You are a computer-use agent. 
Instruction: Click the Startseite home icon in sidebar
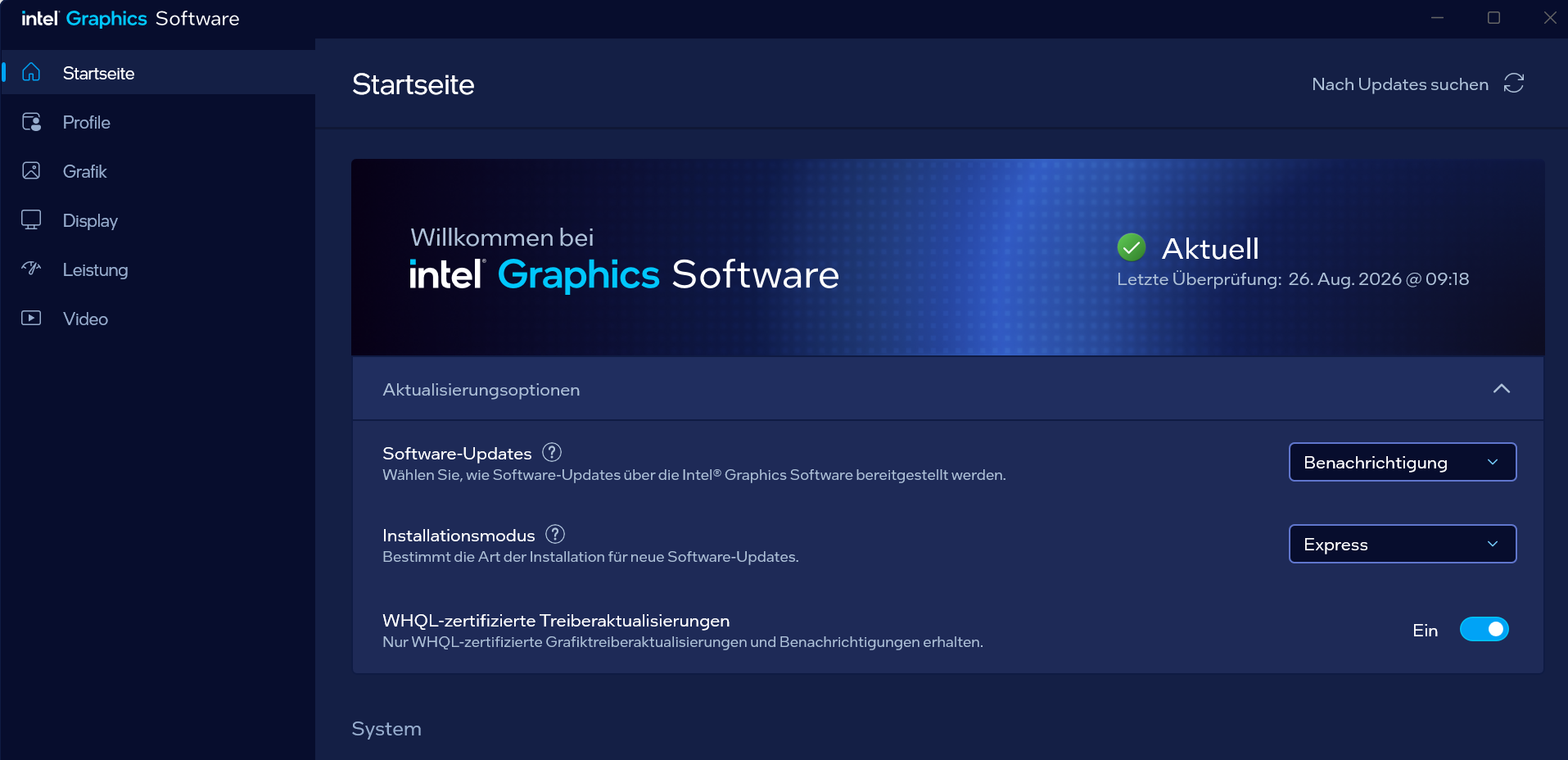[x=31, y=72]
